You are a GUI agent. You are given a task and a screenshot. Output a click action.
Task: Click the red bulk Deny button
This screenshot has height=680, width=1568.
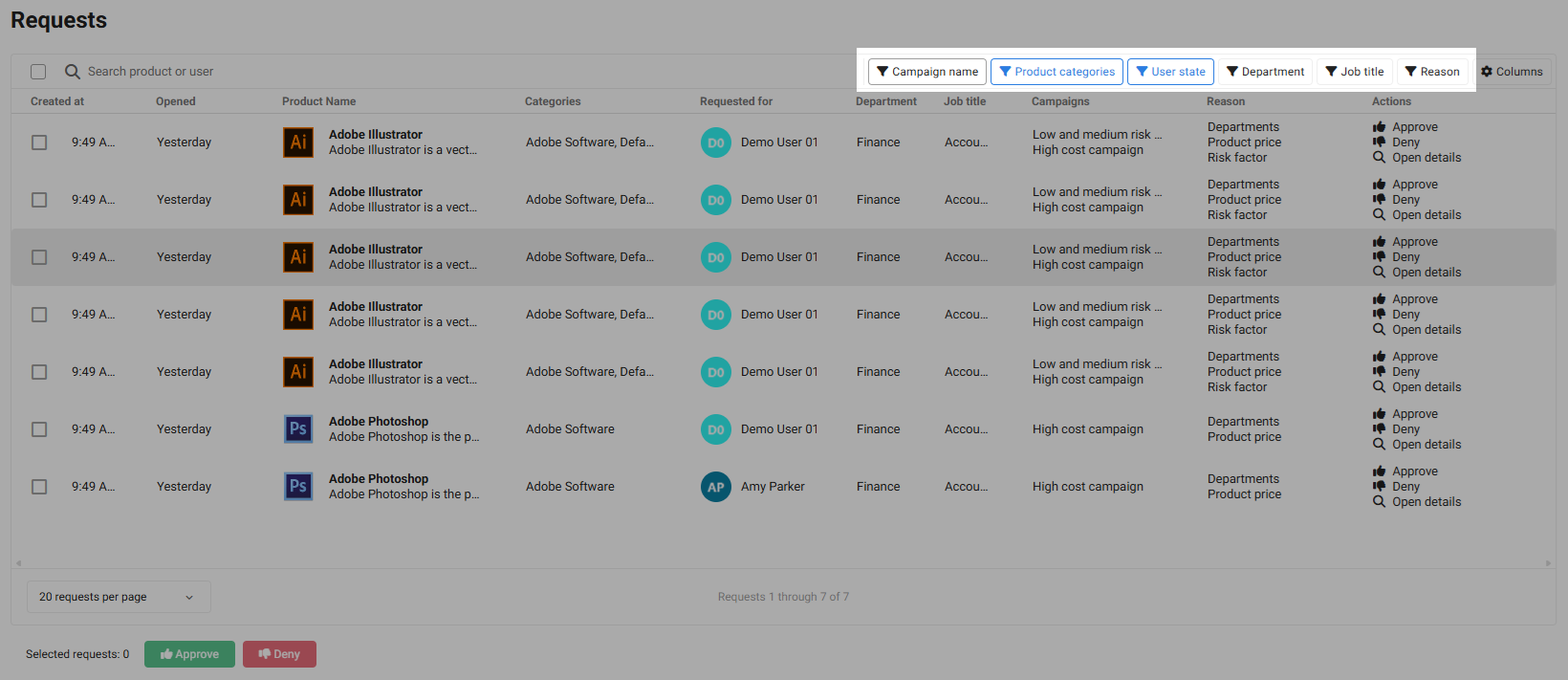click(x=279, y=654)
